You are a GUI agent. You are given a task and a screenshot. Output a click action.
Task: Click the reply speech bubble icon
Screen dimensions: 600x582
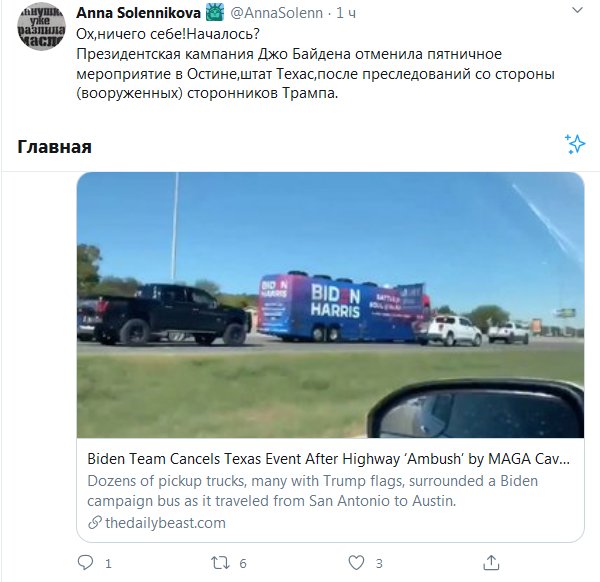coord(85,563)
